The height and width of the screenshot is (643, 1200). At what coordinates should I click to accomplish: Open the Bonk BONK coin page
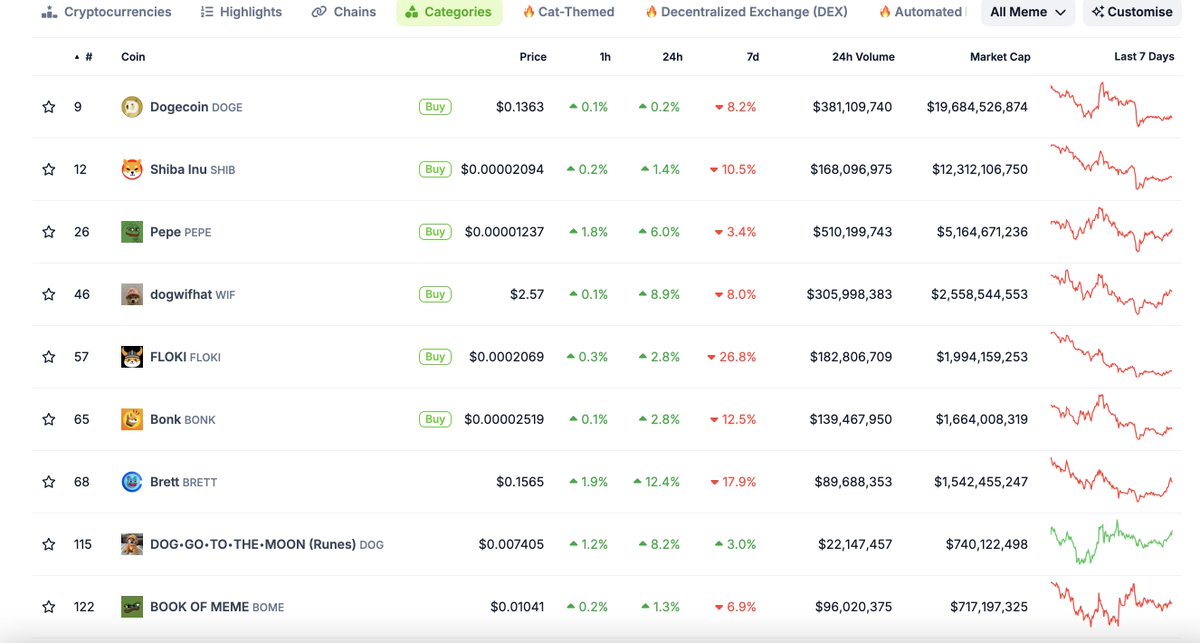point(183,420)
